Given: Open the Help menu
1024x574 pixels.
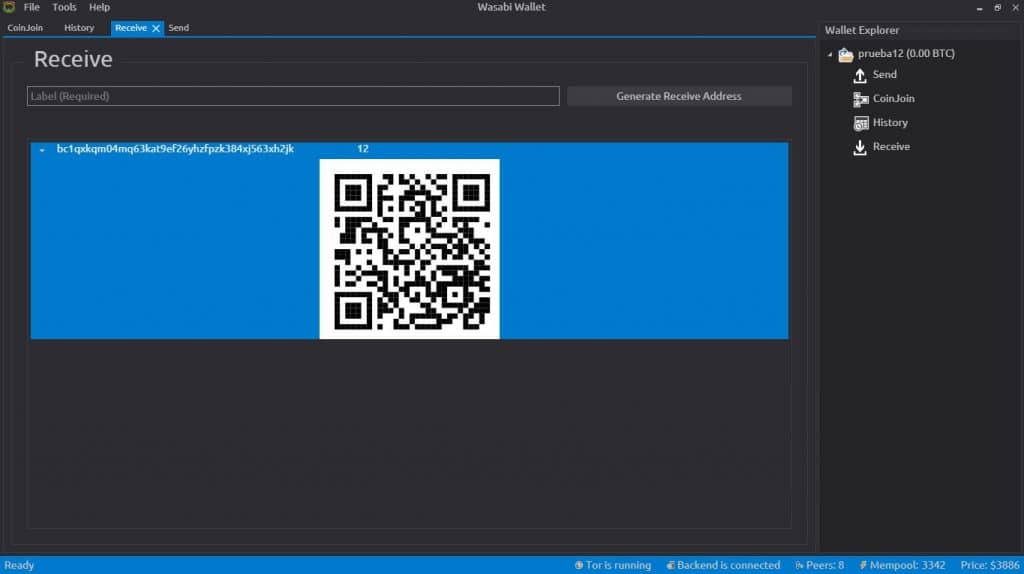Looking at the screenshot, I should pos(99,7).
